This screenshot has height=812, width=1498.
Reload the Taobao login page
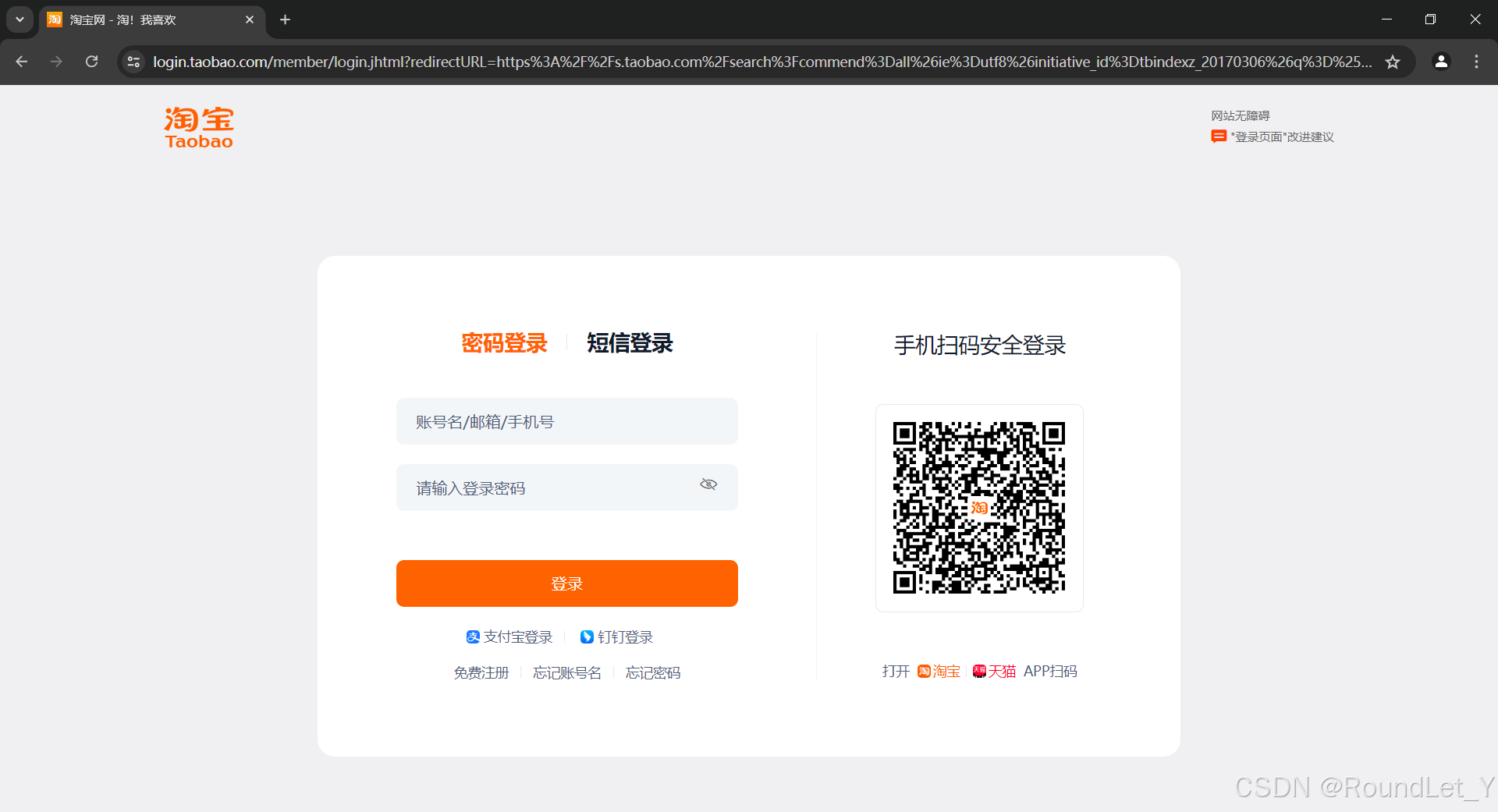[x=91, y=62]
